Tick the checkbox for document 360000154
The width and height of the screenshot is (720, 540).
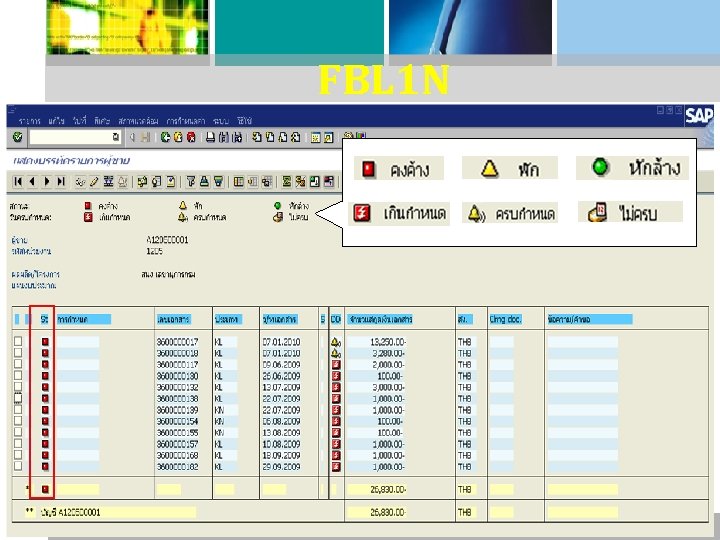coord(18,421)
